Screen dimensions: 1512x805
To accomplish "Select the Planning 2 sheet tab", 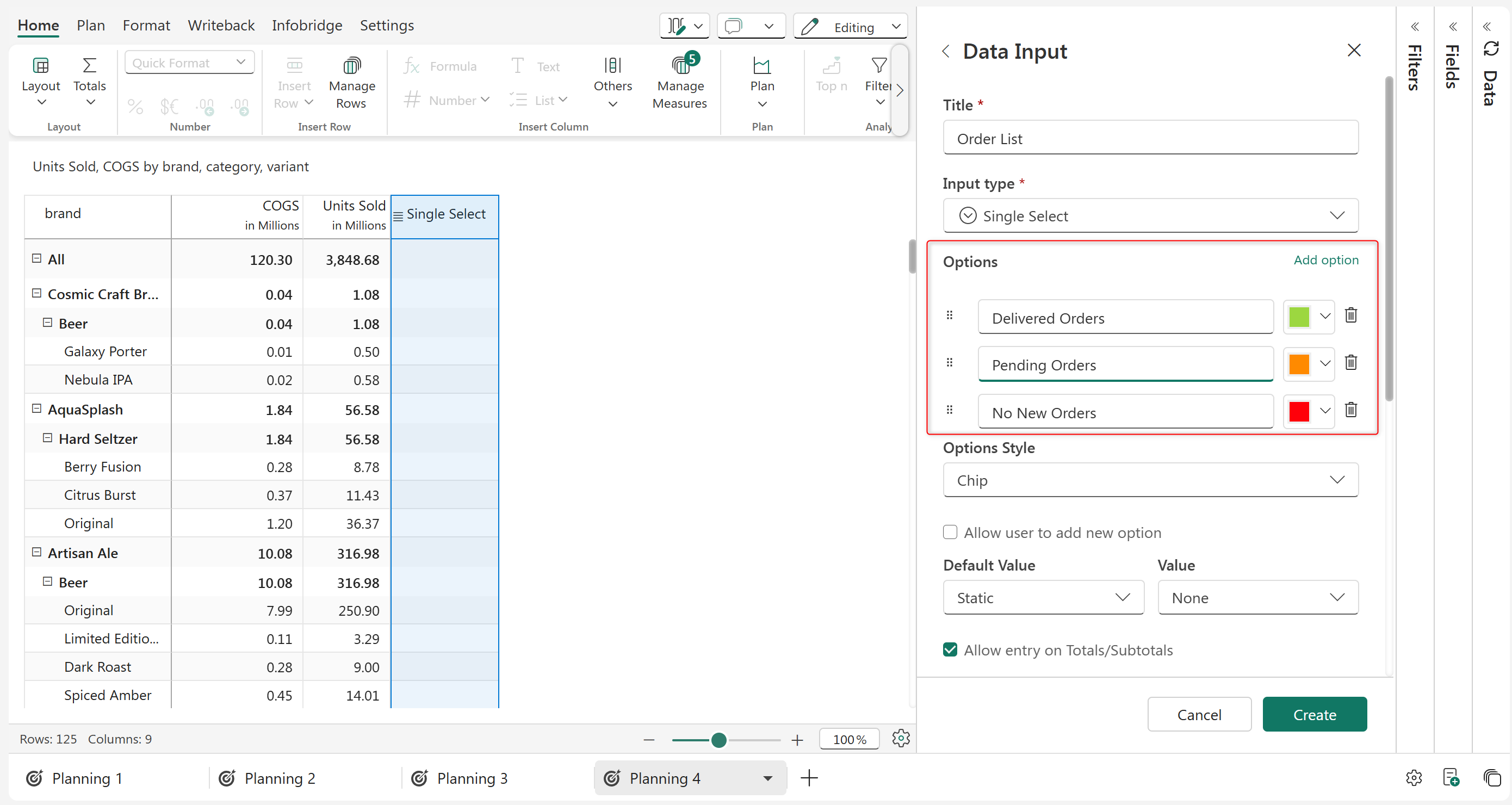I will (280, 778).
